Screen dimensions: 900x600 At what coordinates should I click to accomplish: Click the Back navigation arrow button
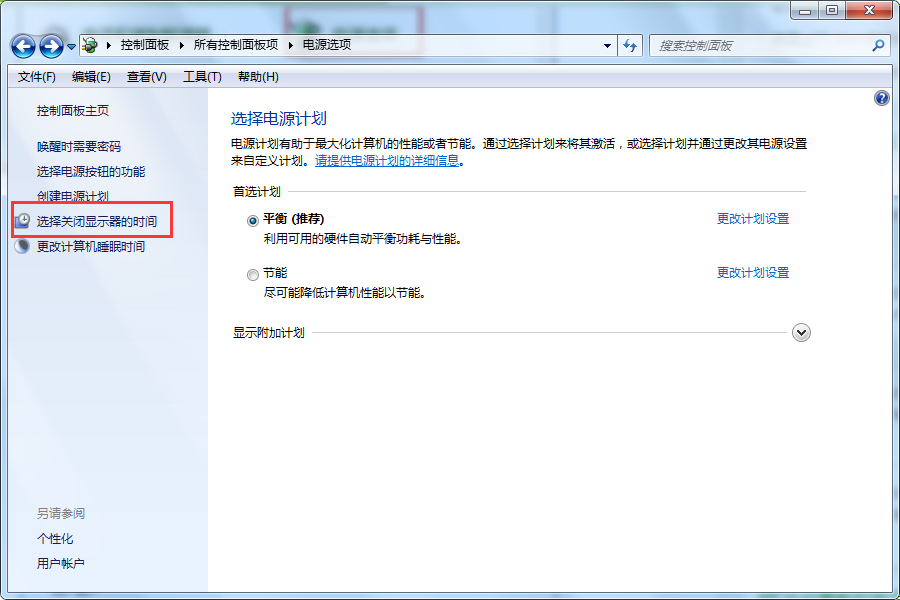[23, 46]
